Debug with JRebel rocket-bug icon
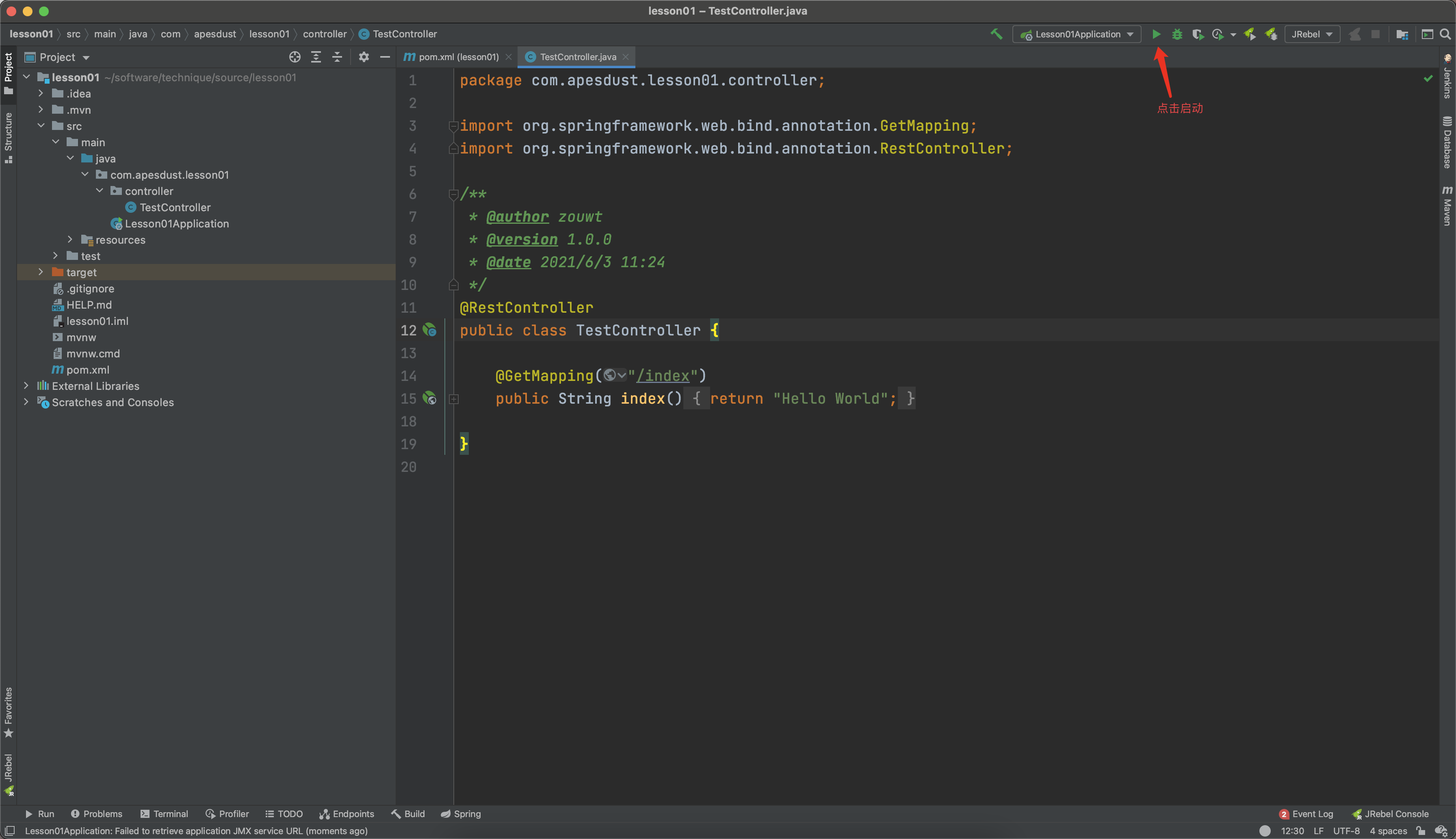1456x839 pixels. click(x=1270, y=34)
